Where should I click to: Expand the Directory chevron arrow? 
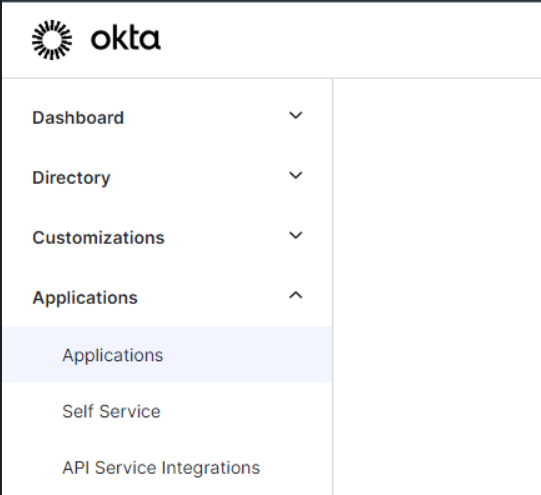click(296, 175)
